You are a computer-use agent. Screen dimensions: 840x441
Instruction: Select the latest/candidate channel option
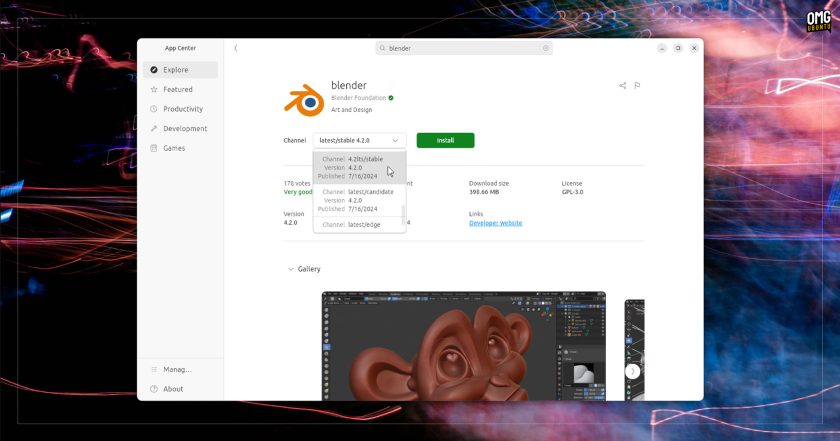tap(359, 200)
